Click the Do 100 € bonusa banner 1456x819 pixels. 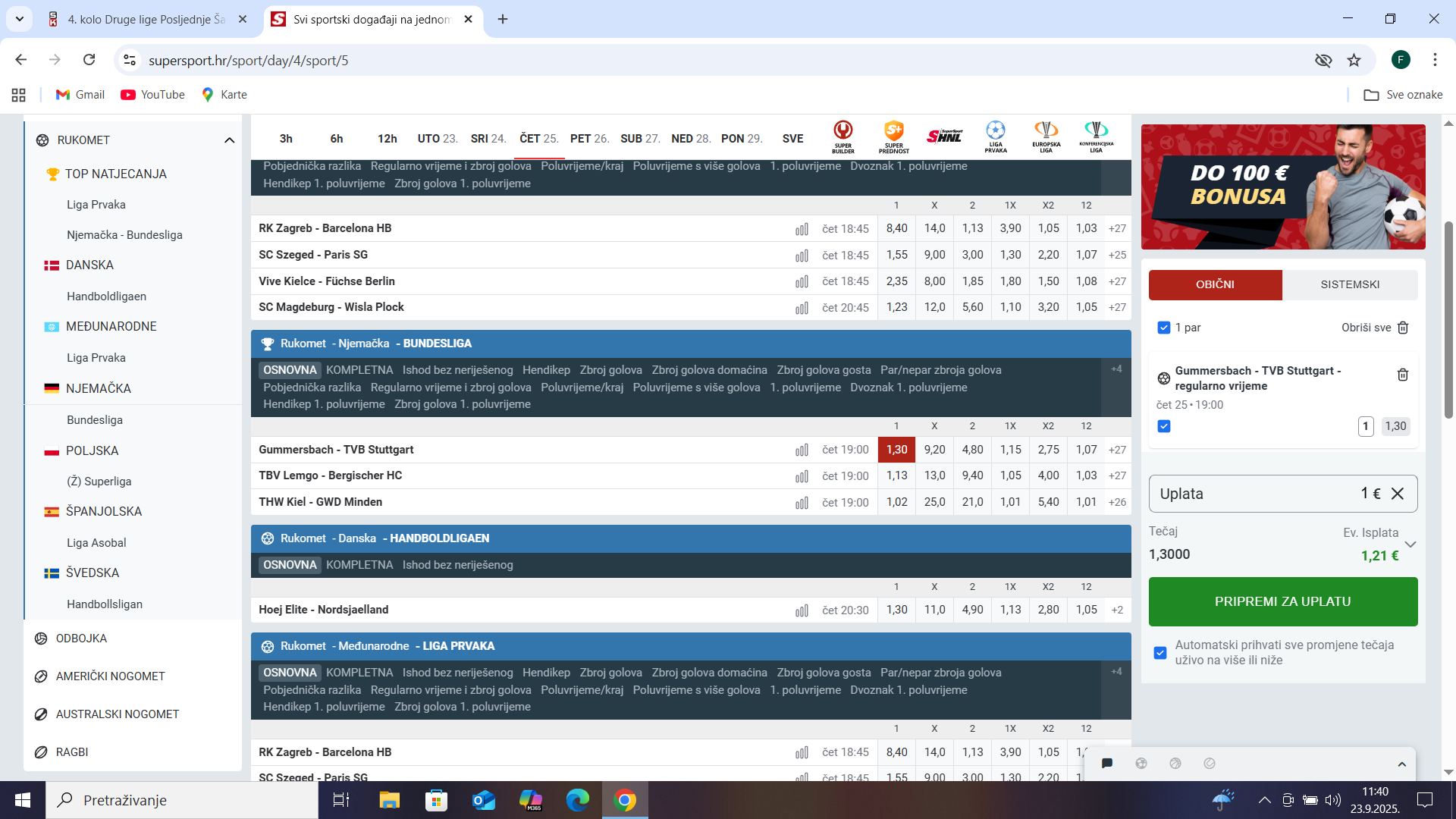[x=1283, y=187]
